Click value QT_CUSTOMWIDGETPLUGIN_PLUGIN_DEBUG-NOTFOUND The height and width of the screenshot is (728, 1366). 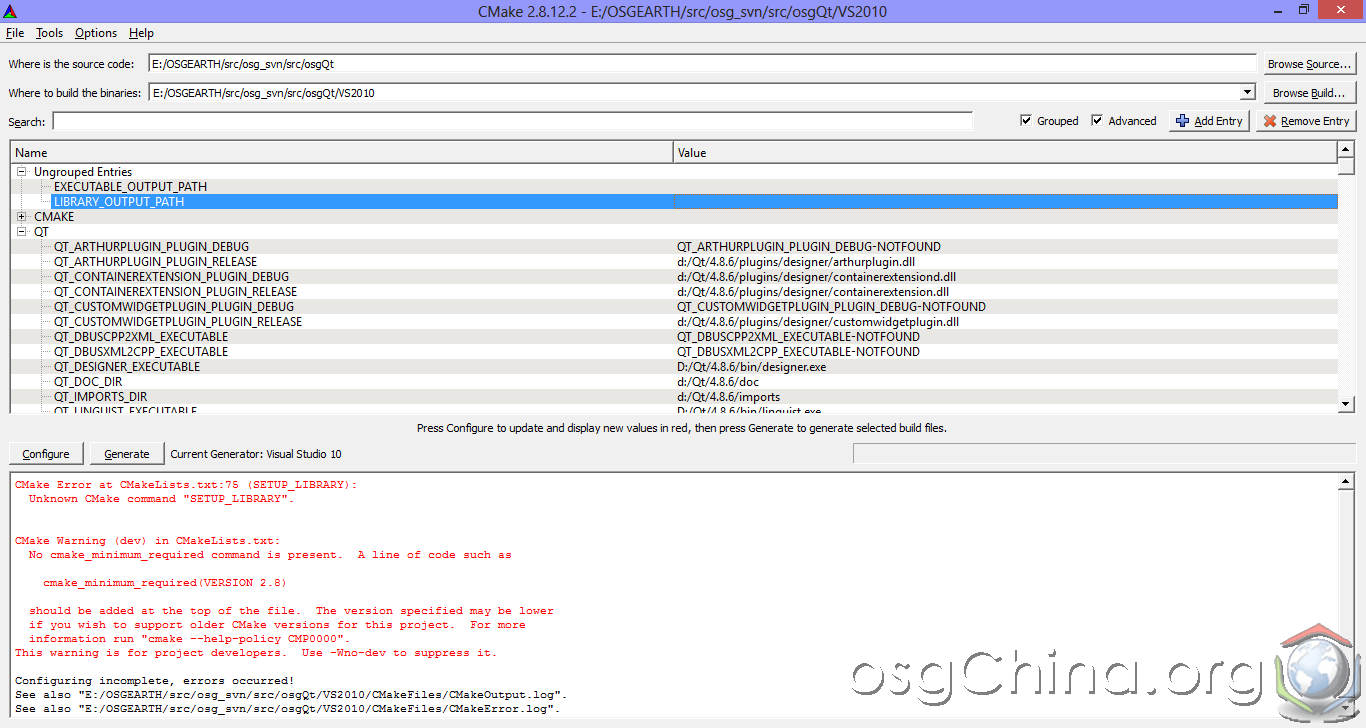pyautogui.click(x=831, y=307)
